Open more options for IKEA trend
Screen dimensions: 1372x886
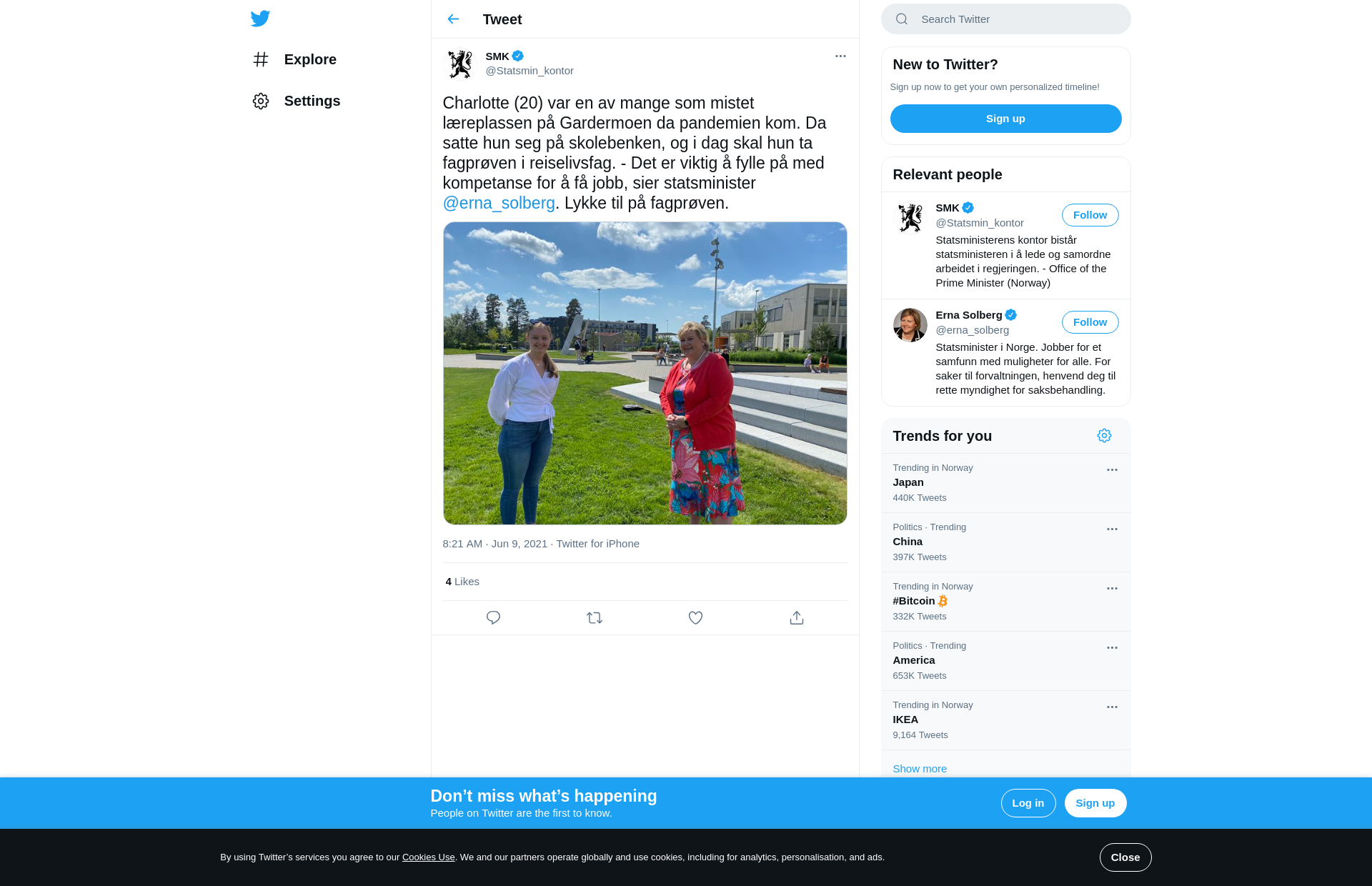1112,707
